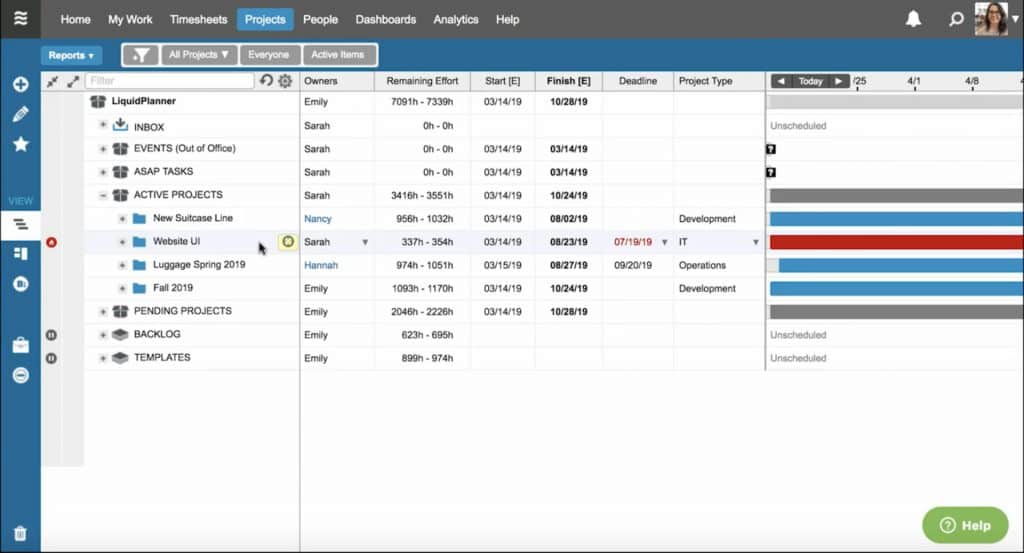
Task: Open the column settings gear icon
Action: coord(285,81)
